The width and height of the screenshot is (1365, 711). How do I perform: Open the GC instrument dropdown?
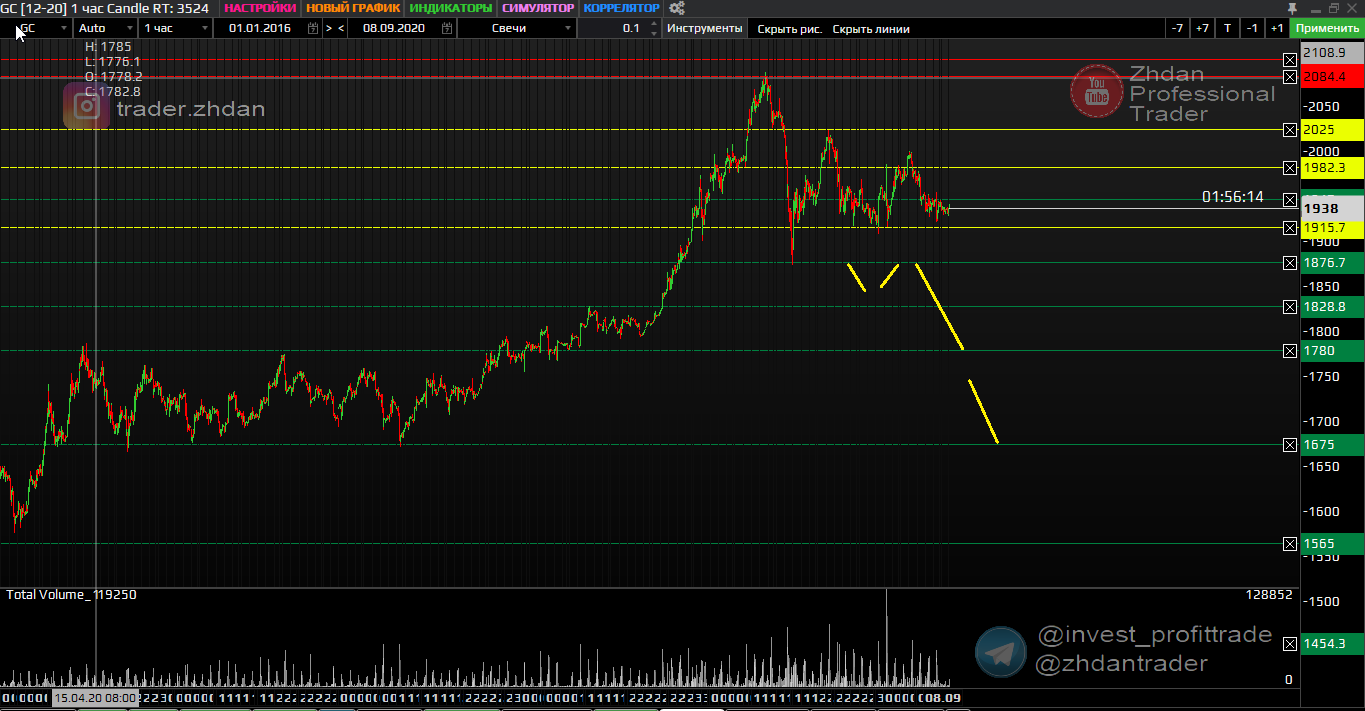click(38, 28)
